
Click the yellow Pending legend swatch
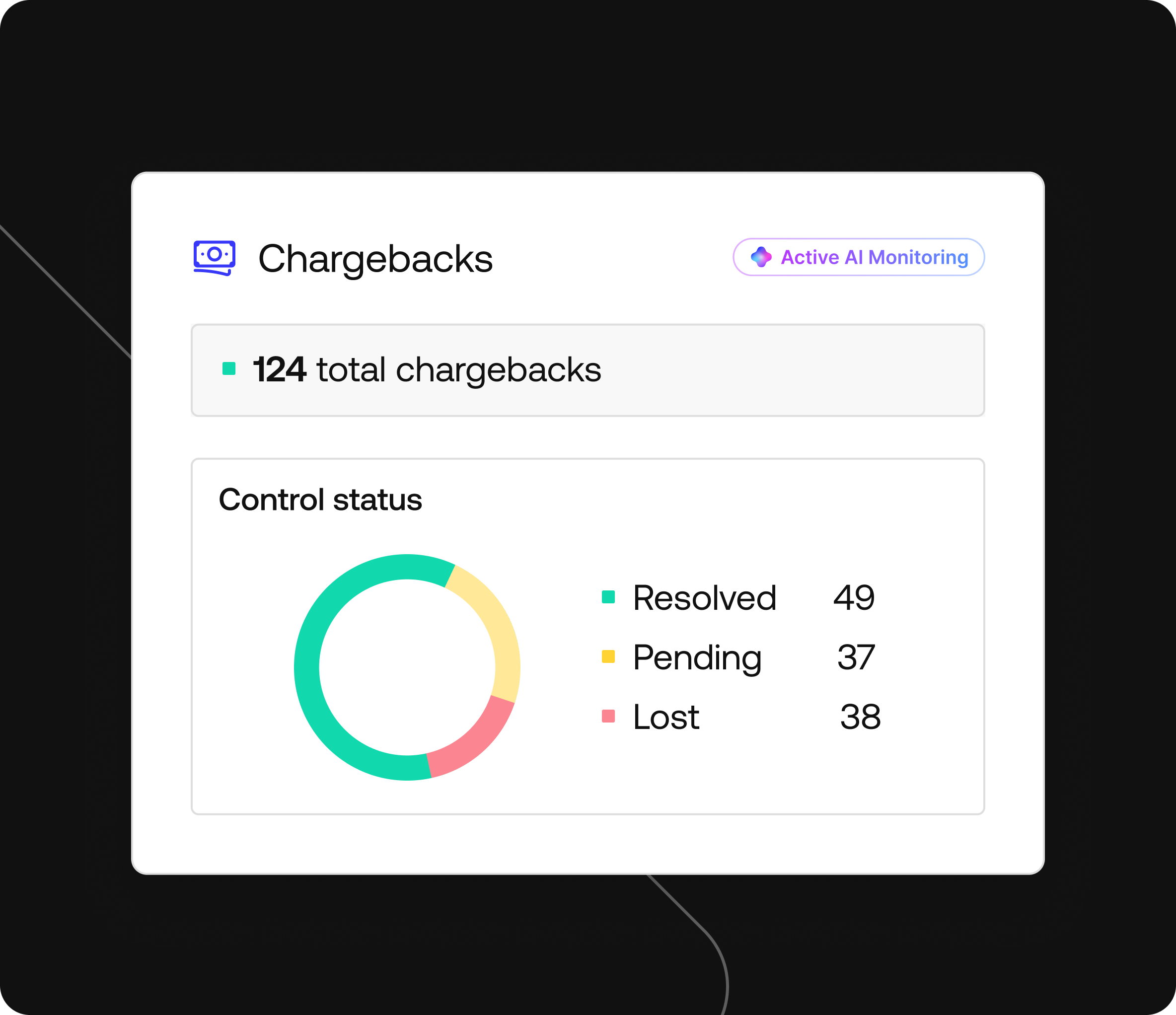tap(608, 656)
